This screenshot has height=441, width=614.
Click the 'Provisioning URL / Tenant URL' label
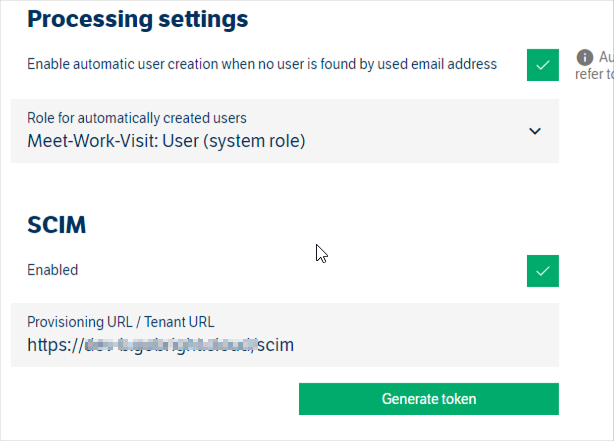(121, 322)
